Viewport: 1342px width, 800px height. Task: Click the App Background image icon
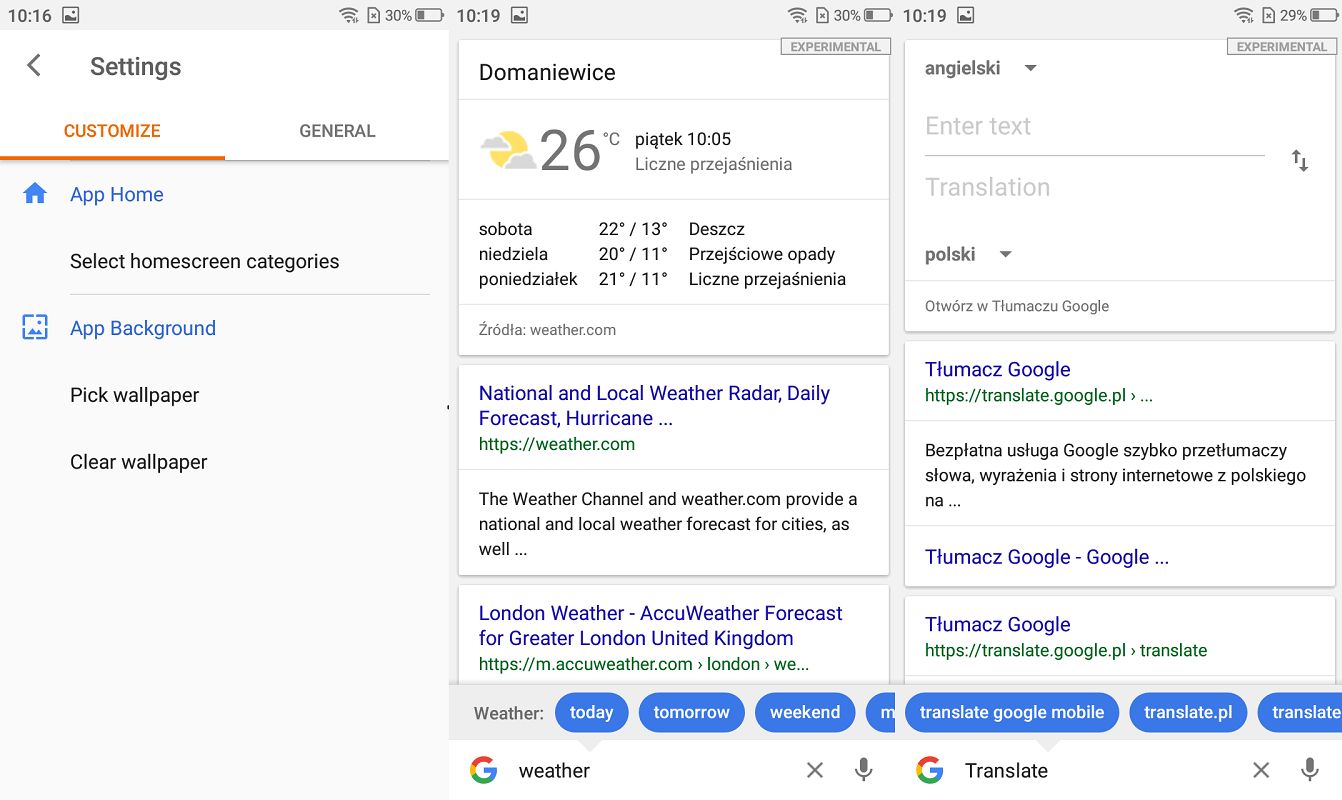point(35,327)
